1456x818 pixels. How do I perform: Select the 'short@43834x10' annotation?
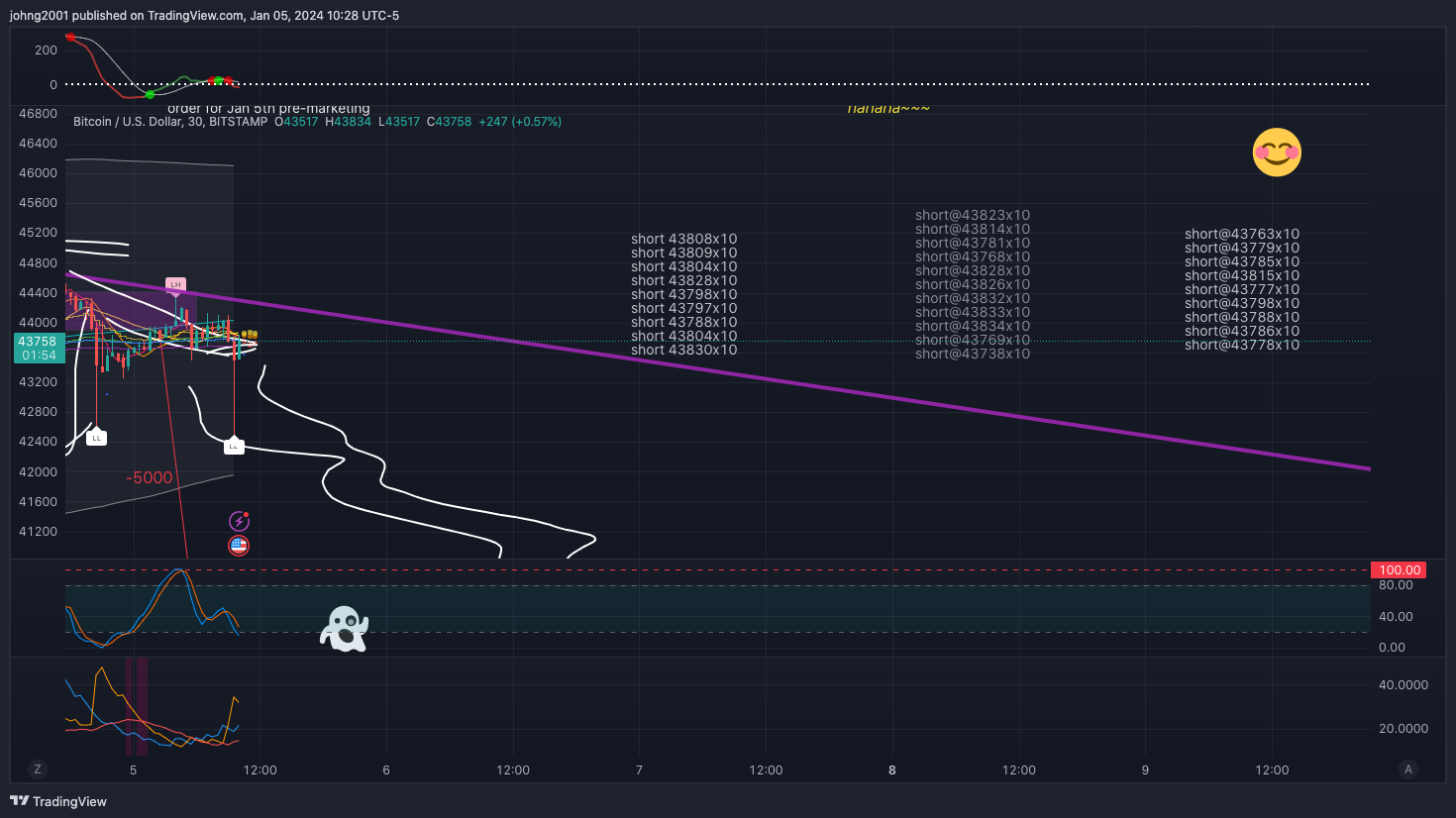point(973,326)
